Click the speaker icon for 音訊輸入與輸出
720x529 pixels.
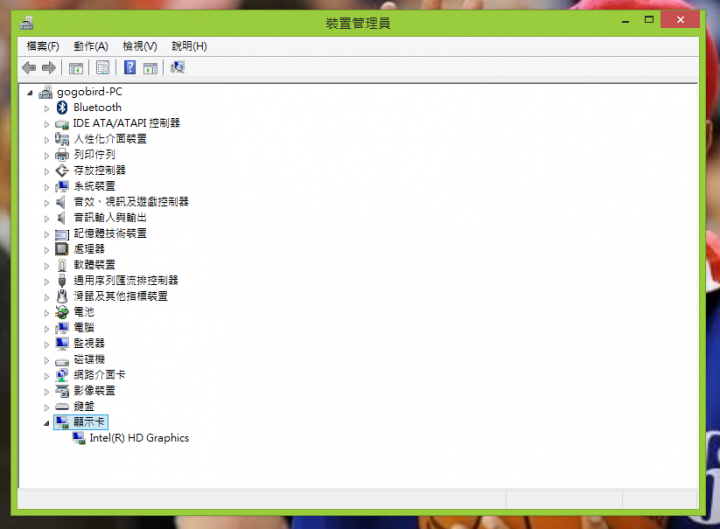61,218
